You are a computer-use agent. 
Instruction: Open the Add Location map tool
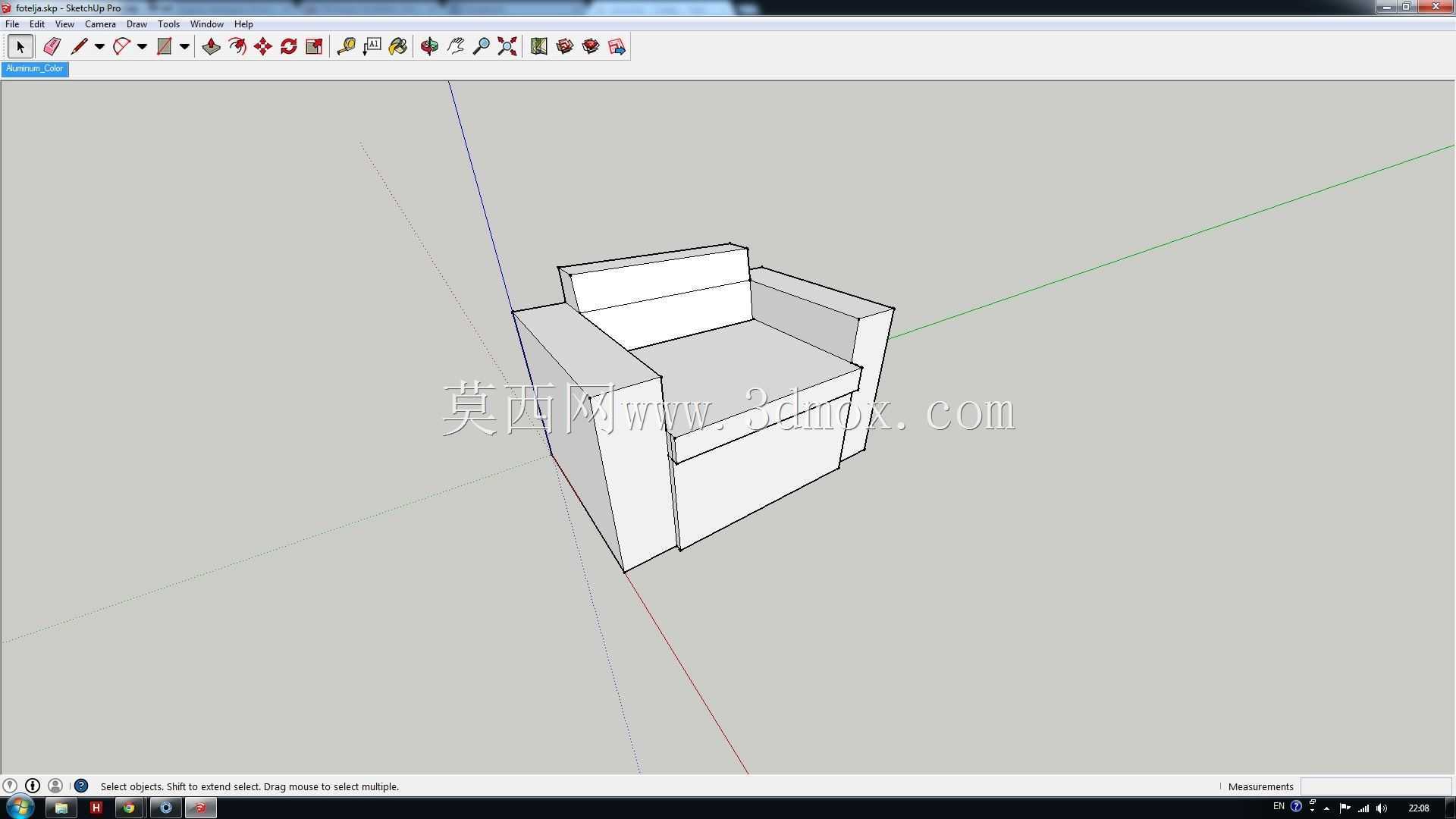[539, 47]
